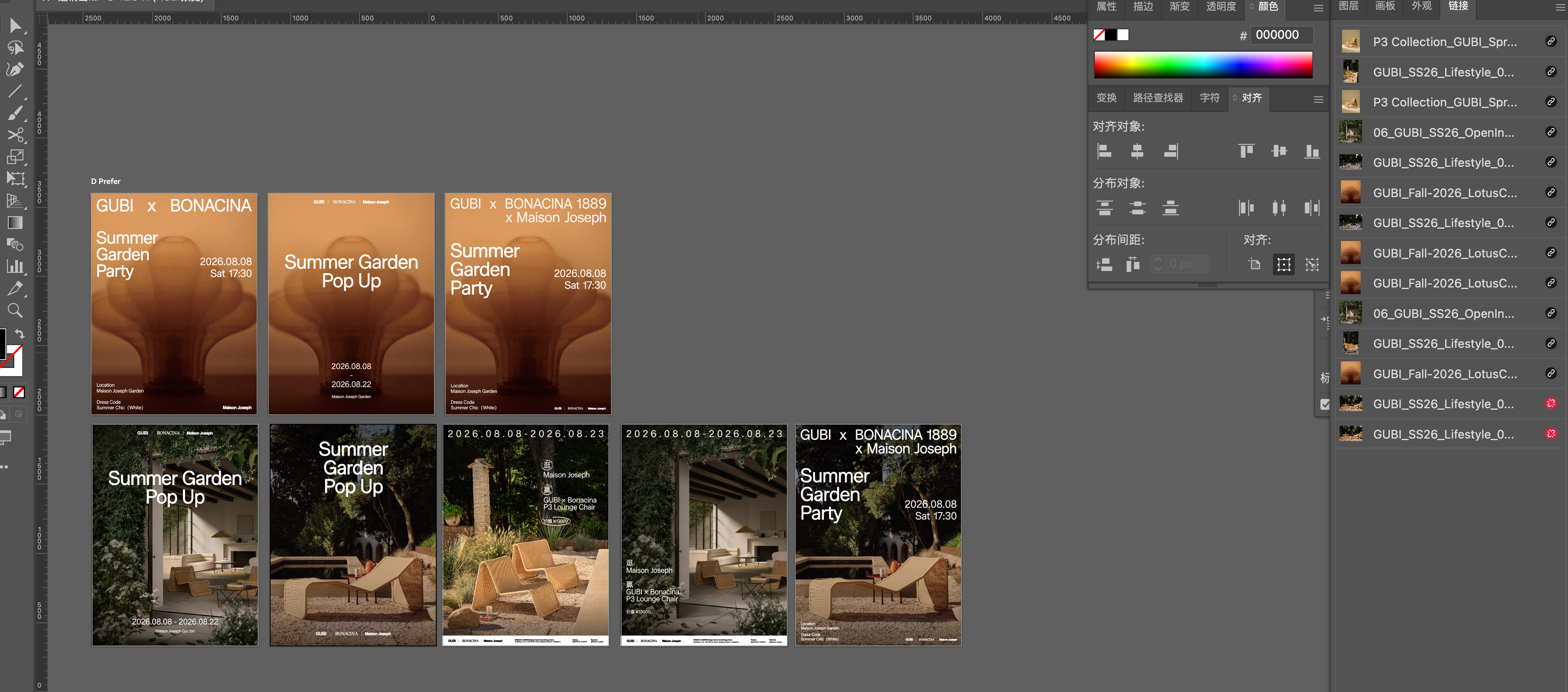The width and height of the screenshot is (1568, 692).
Task: Select the Selection arrow tool
Action: click(x=15, y=26)
